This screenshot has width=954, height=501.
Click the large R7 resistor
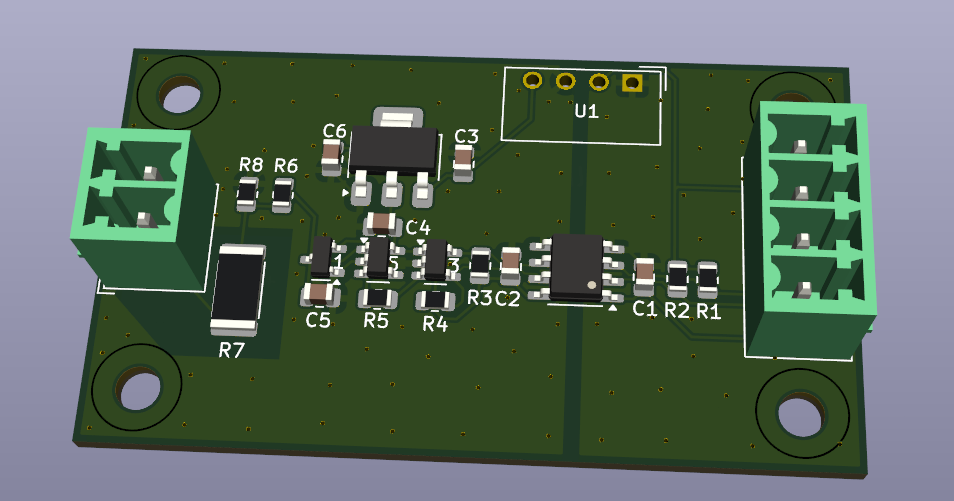(x=239, y=289)
